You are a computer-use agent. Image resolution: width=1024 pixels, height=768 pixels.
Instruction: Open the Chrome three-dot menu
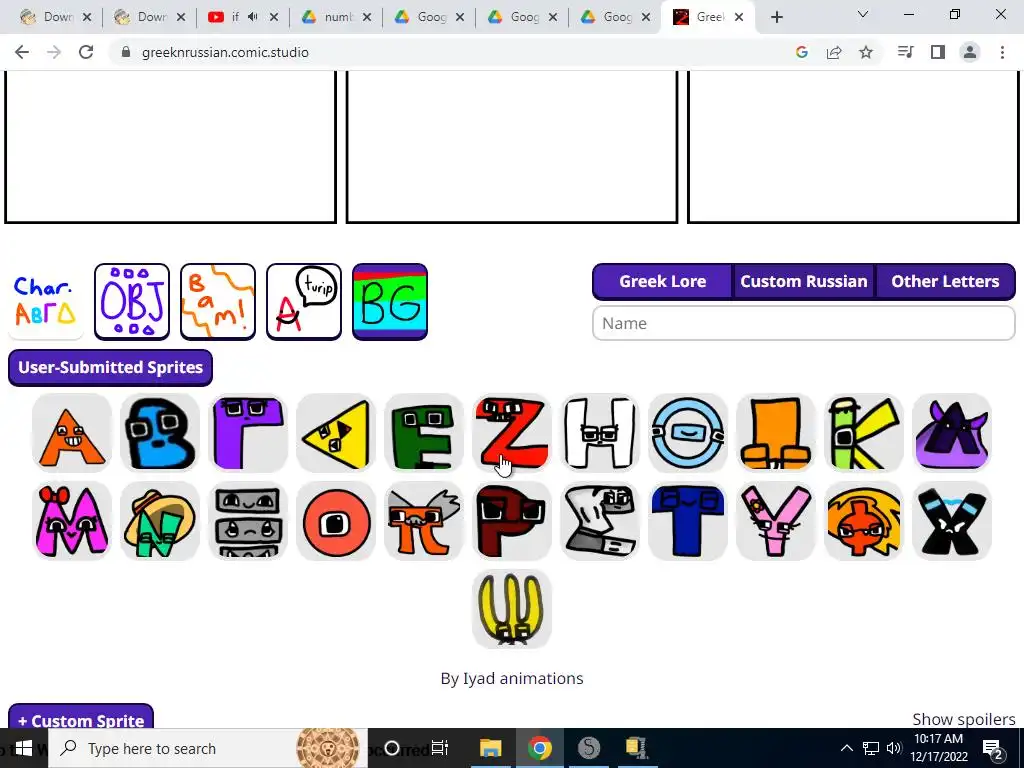[1002, 52]
